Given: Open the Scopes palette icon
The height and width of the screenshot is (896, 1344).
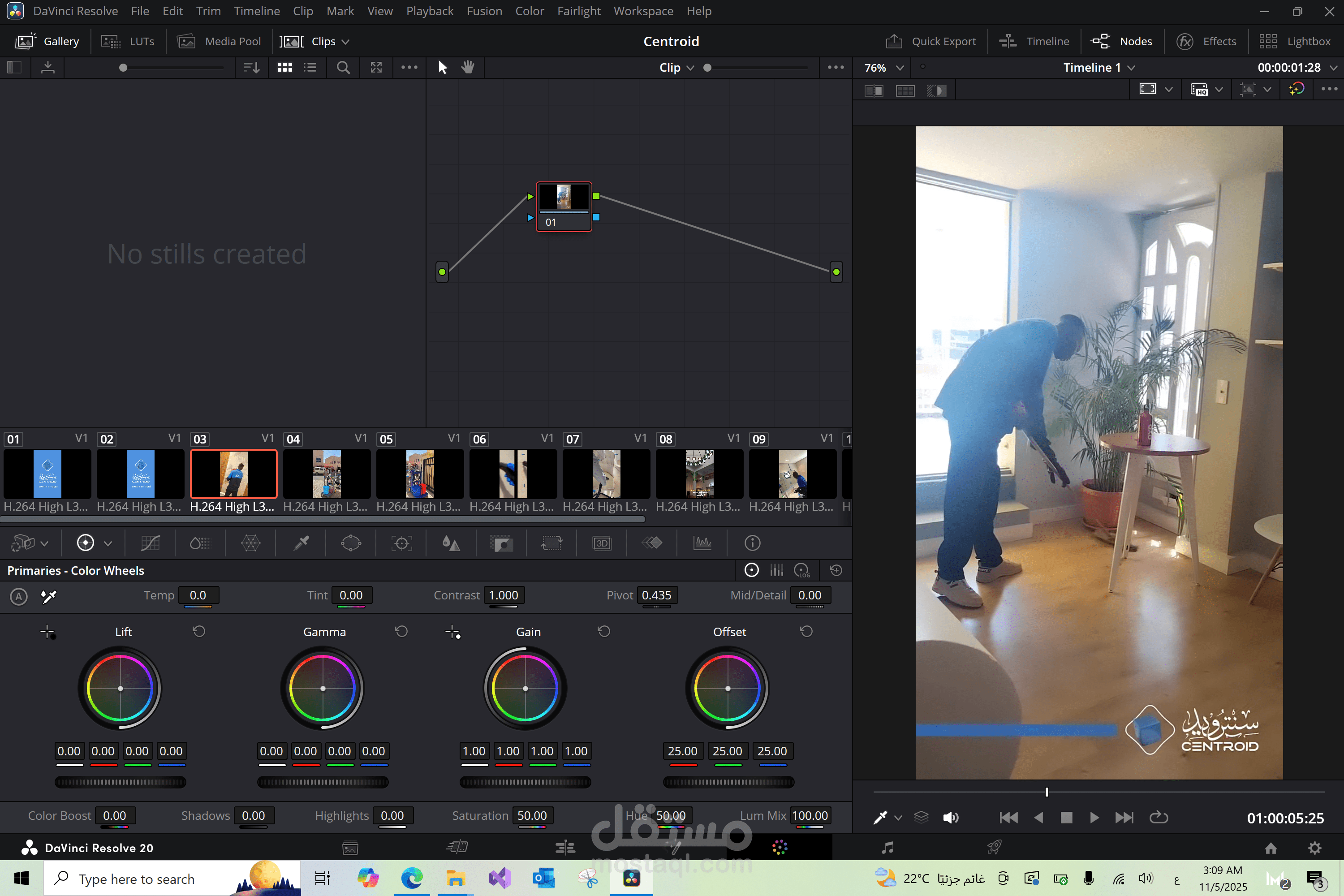Looking at the screenshot, I should pyautogui.click(x=702, y=543).
